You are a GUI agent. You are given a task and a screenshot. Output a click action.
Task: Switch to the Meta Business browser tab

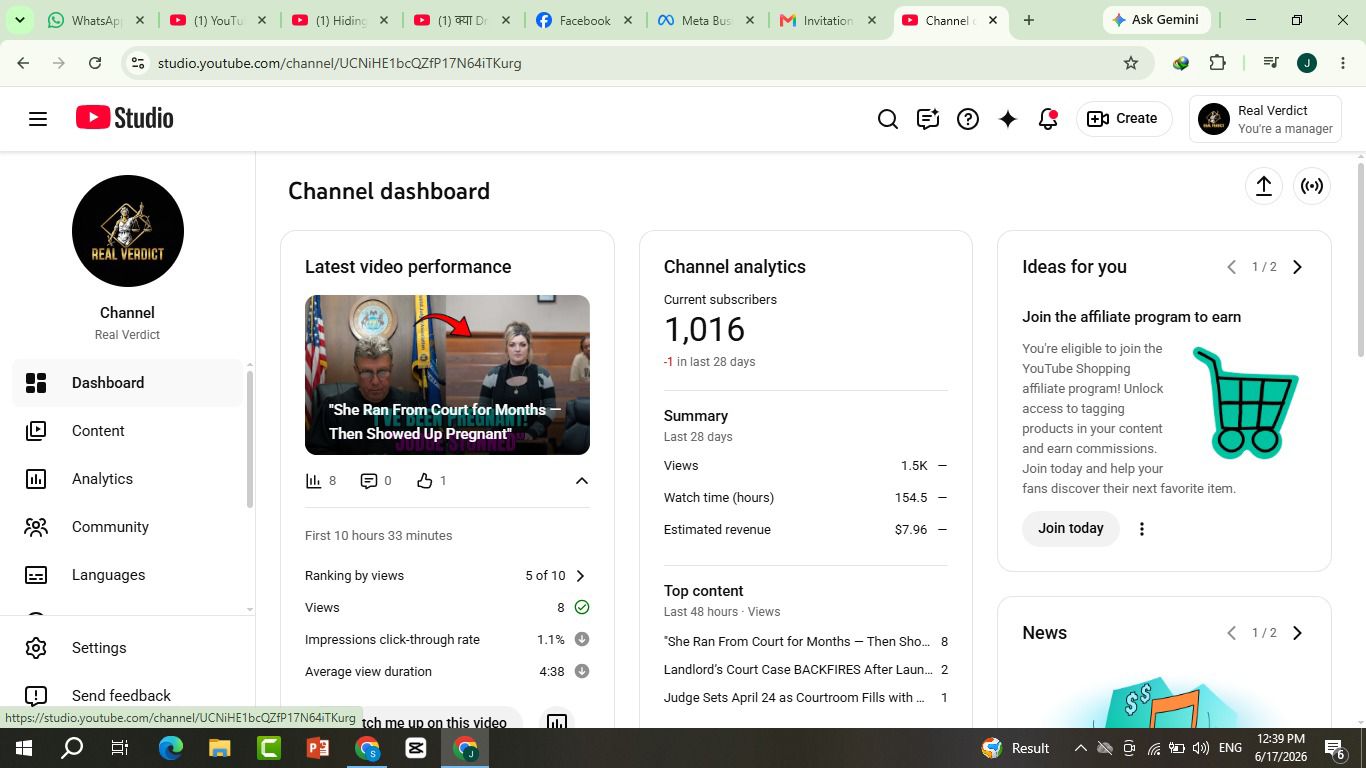pos(707,21)
